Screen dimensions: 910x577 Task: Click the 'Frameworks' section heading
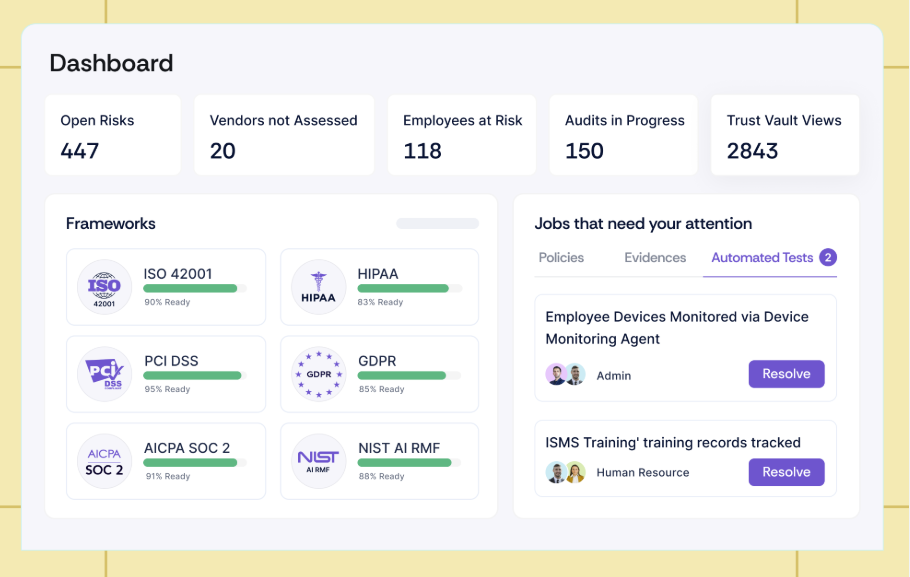point(110,223)
